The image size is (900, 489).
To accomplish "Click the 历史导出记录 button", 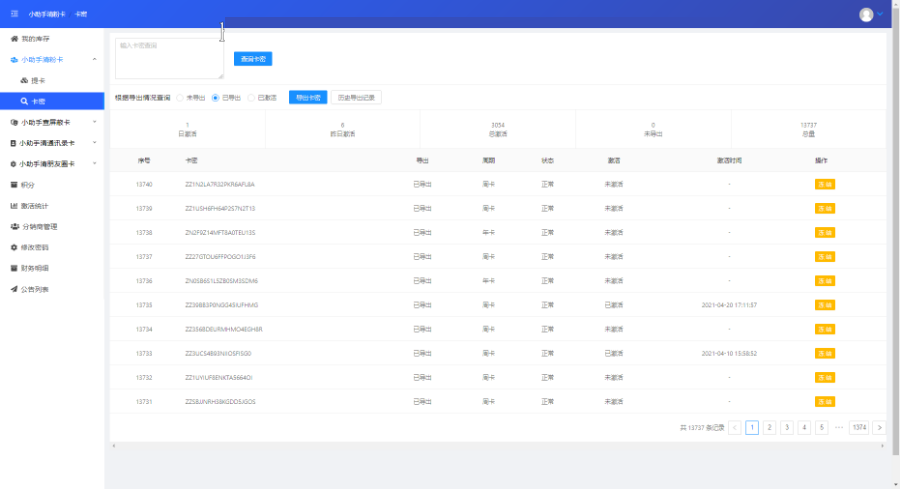I will (x=356, y=98).
